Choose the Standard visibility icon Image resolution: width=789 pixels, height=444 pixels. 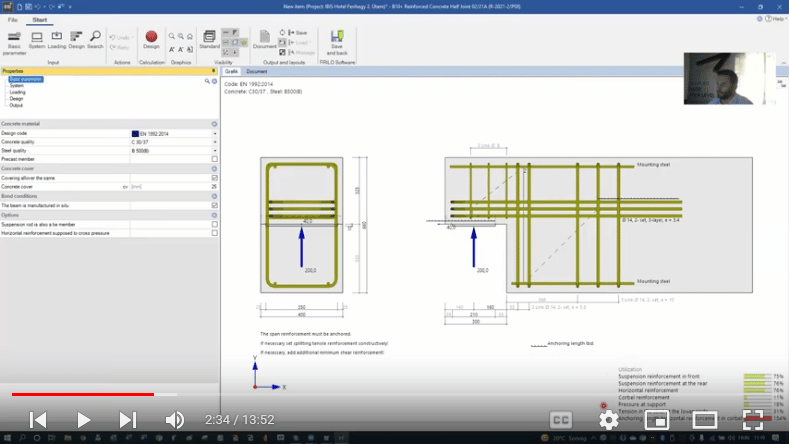tap(209, 38)
